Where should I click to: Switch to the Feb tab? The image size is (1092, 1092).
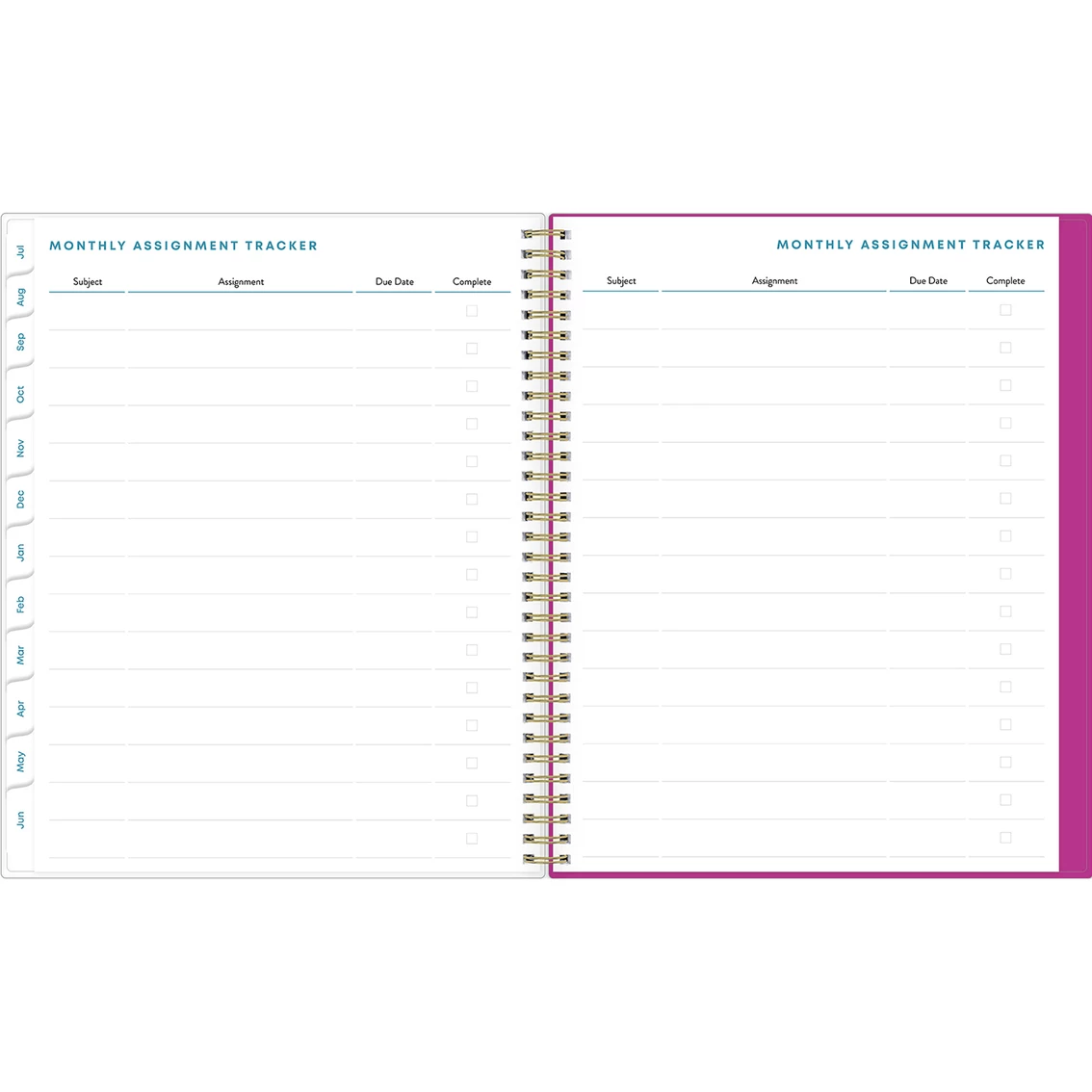(x=20, y=604)
